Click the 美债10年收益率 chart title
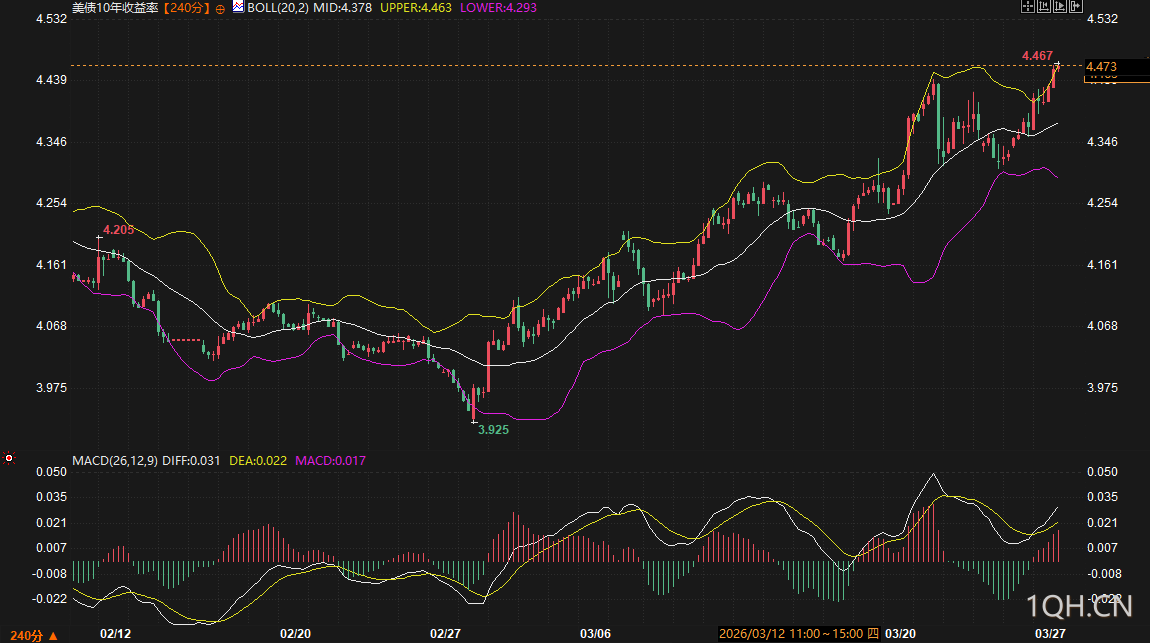This screenshot has width=1150, height=643. click(115, 7)
